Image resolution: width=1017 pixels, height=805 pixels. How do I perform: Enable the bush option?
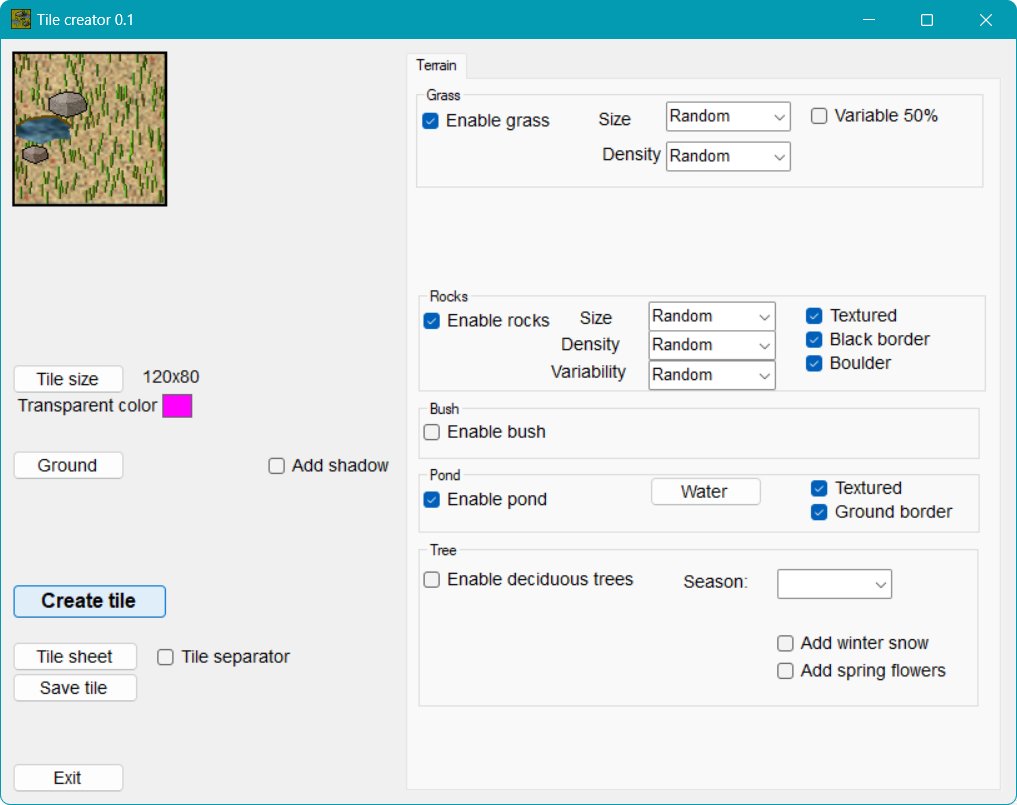coord(431,432)
